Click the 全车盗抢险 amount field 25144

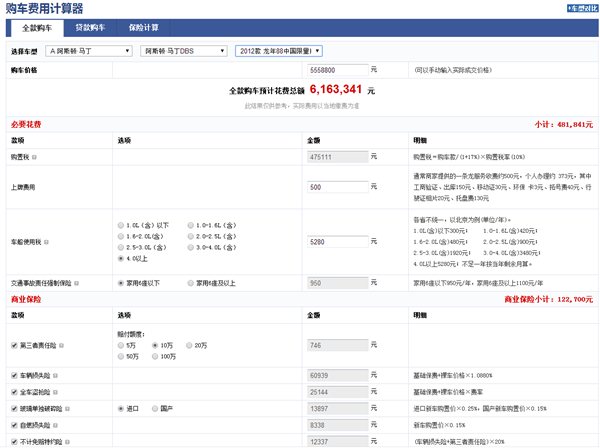click(x=338, y=392)
